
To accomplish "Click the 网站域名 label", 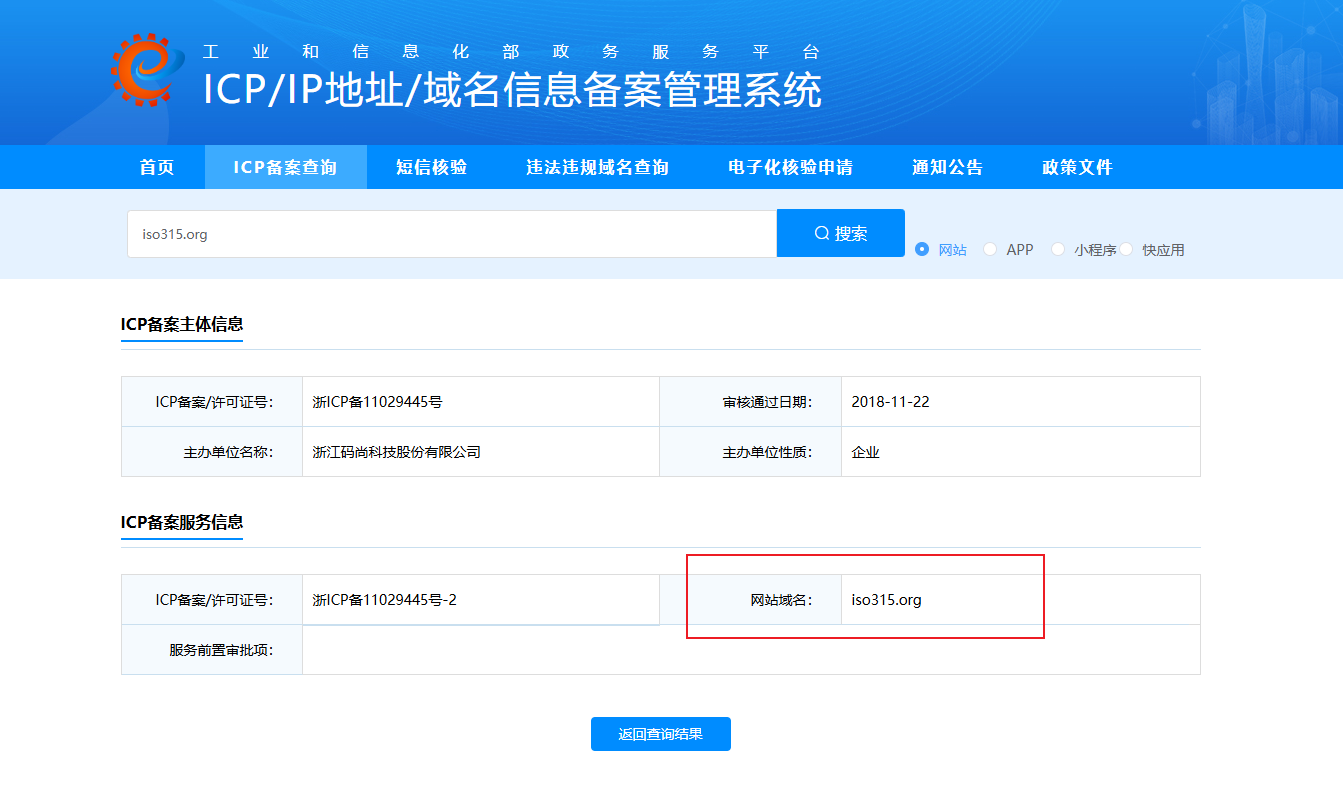I will point(781,600).
